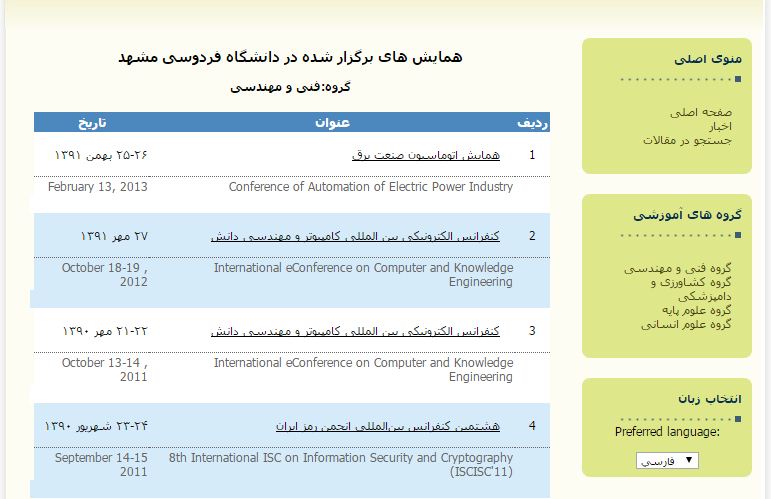Select گروه علوم انسانی in the sidebar
This screenshot has height=499, width=771.
click(686, 324)
